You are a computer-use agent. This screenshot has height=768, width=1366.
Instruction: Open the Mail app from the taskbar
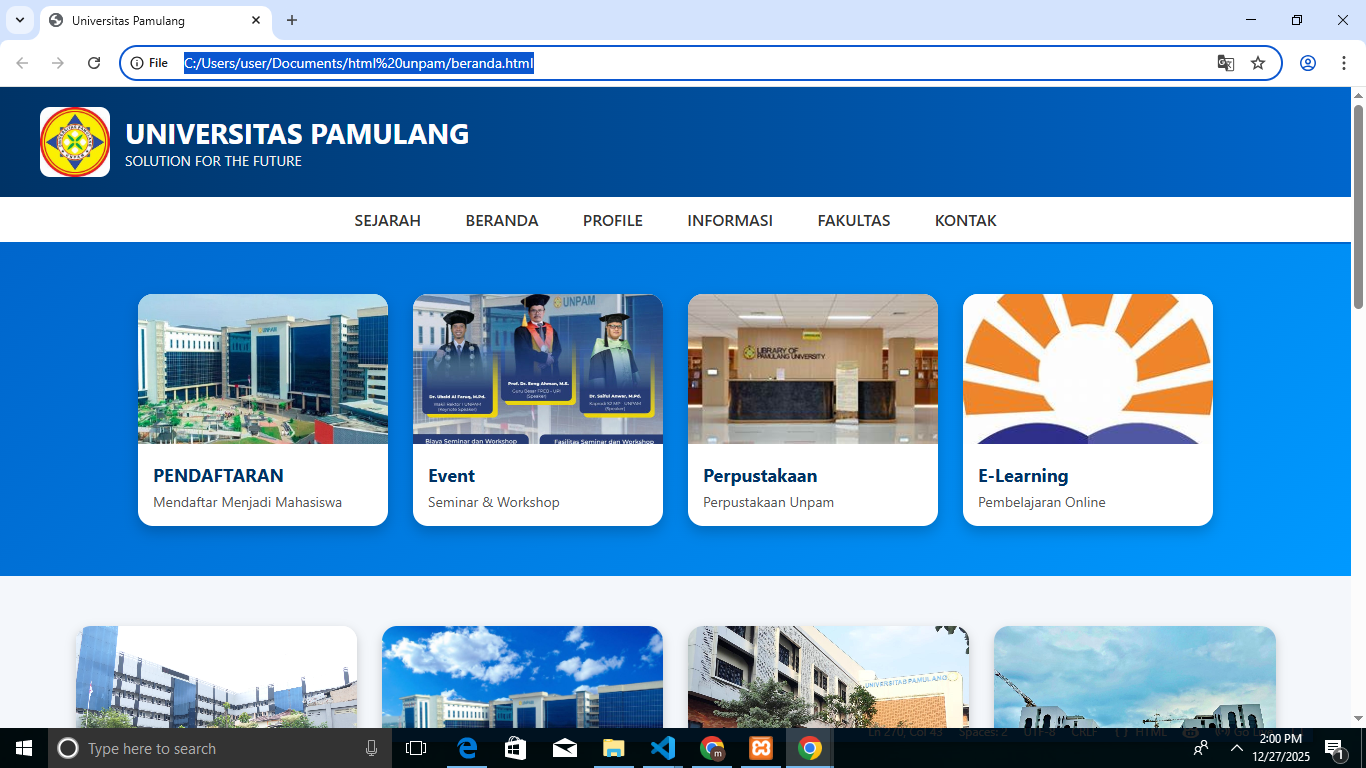[565, 748]
